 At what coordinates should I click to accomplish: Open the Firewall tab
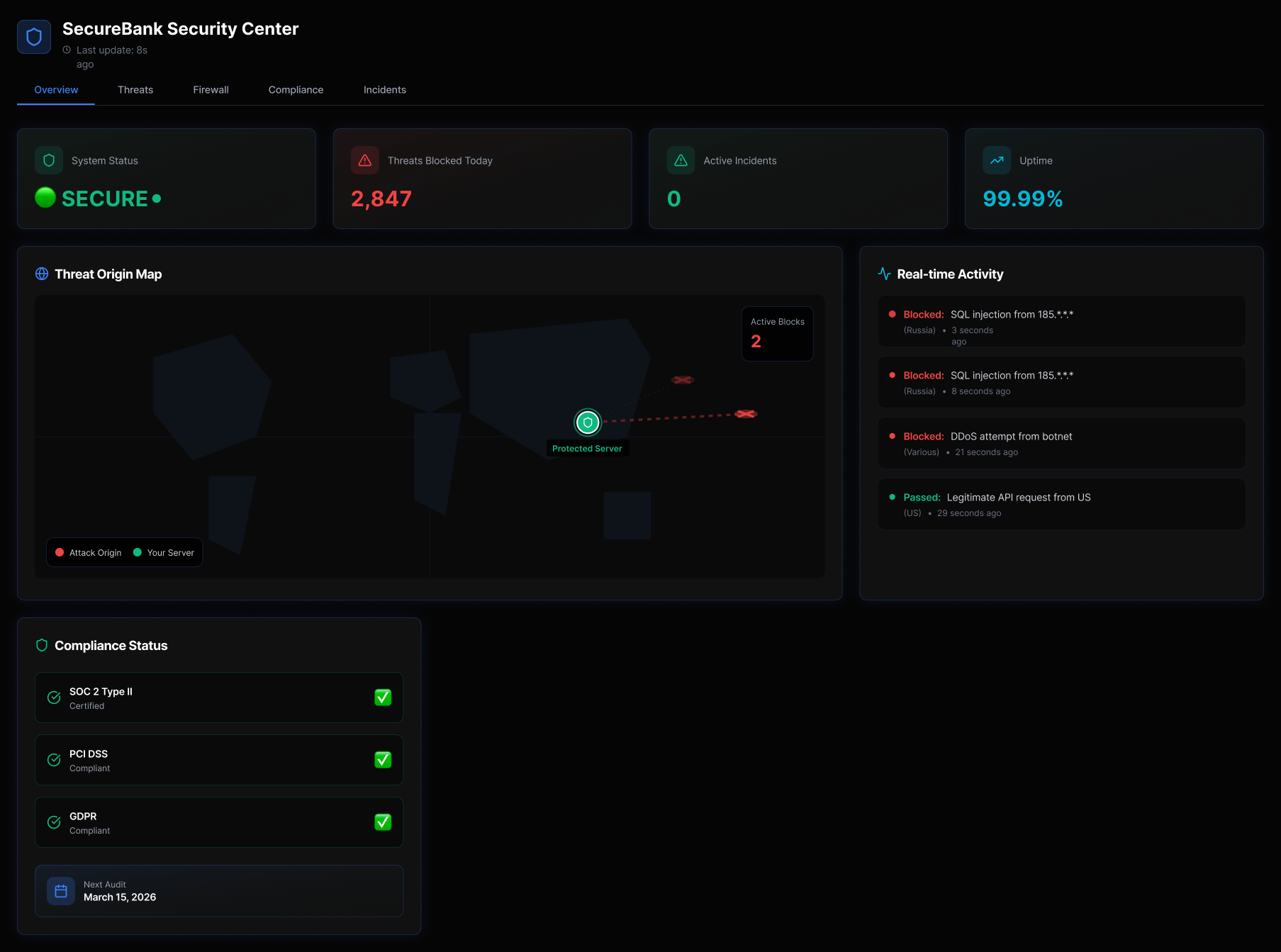[x=211, y=90]
